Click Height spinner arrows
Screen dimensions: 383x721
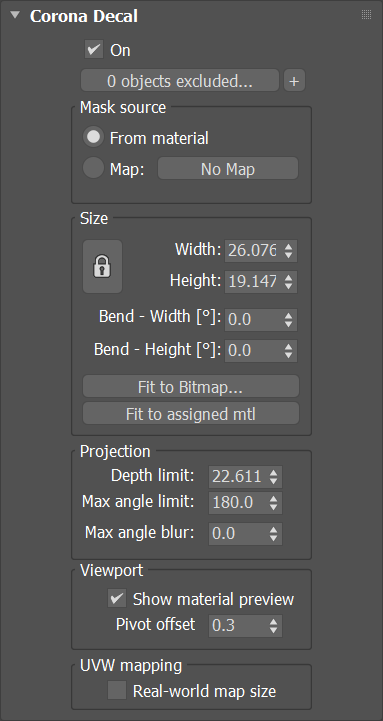pyautogui.click(x=288, y=282)
